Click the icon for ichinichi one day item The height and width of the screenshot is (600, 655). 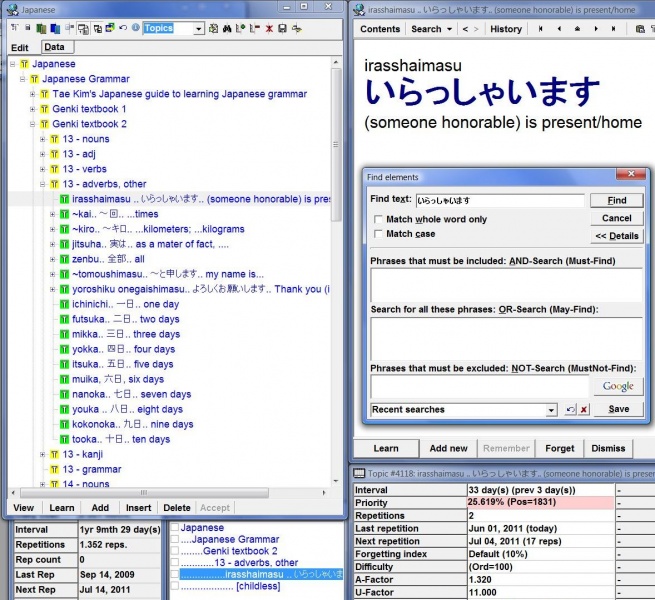(64, 304)
